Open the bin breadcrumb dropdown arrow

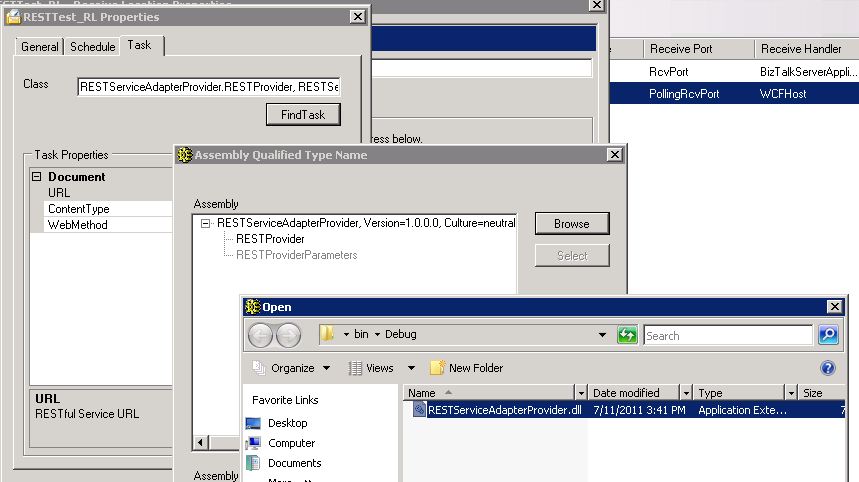click(x=346, y=334)
